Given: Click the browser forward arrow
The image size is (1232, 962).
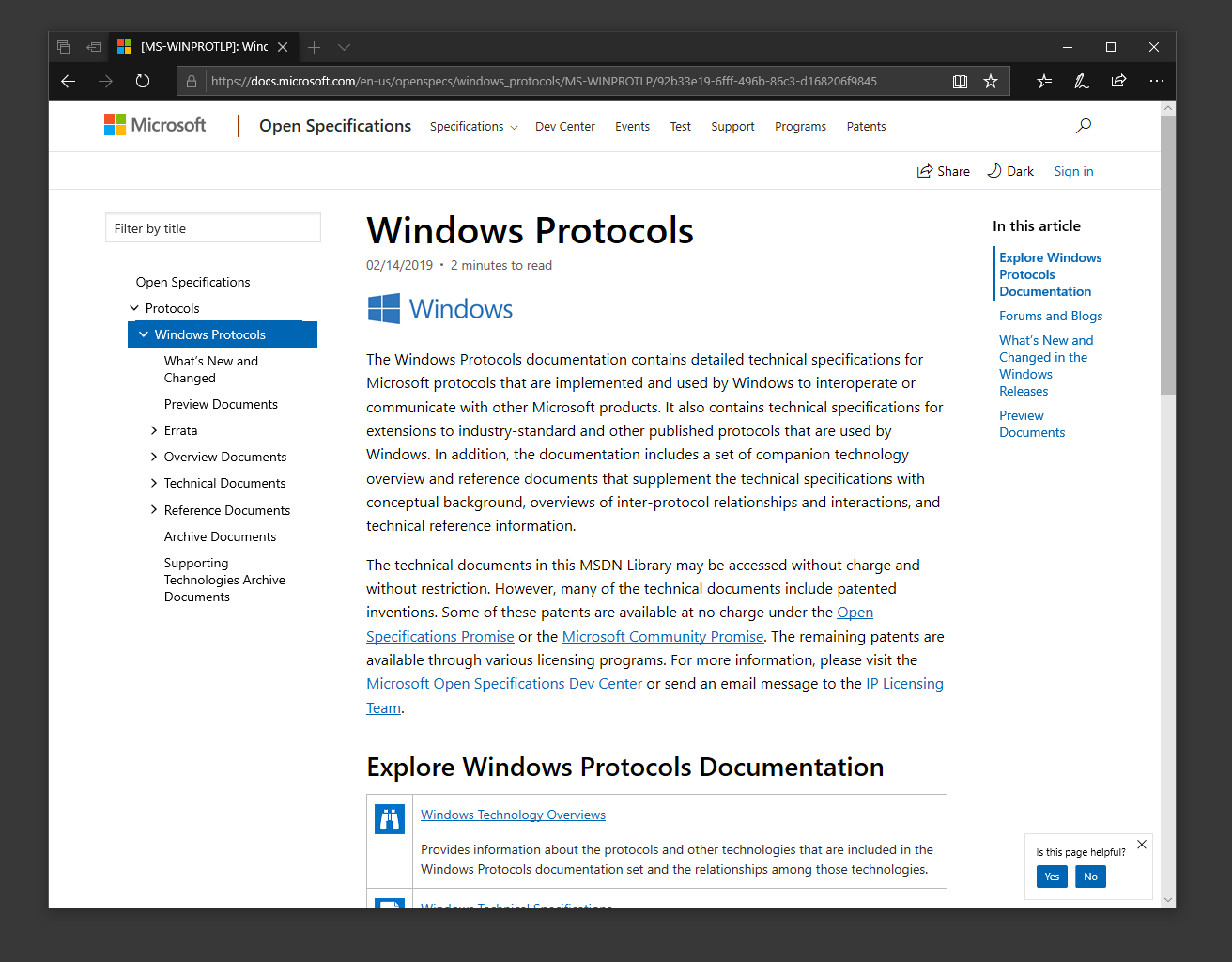Looking at the screenshot, I should pyautogui.click(x=105, y=82).
